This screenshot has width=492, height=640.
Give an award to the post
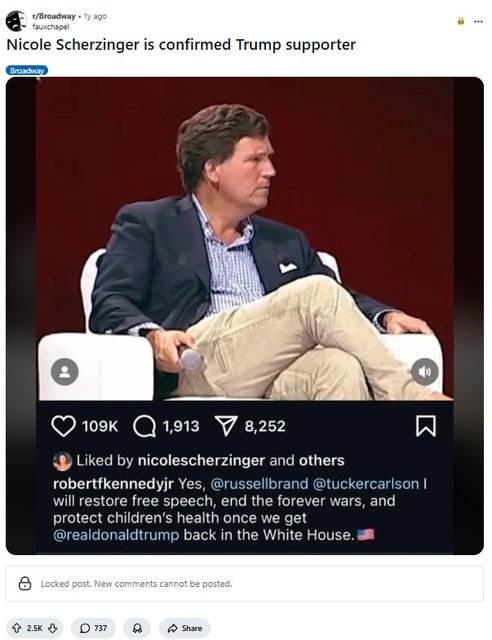137,628
